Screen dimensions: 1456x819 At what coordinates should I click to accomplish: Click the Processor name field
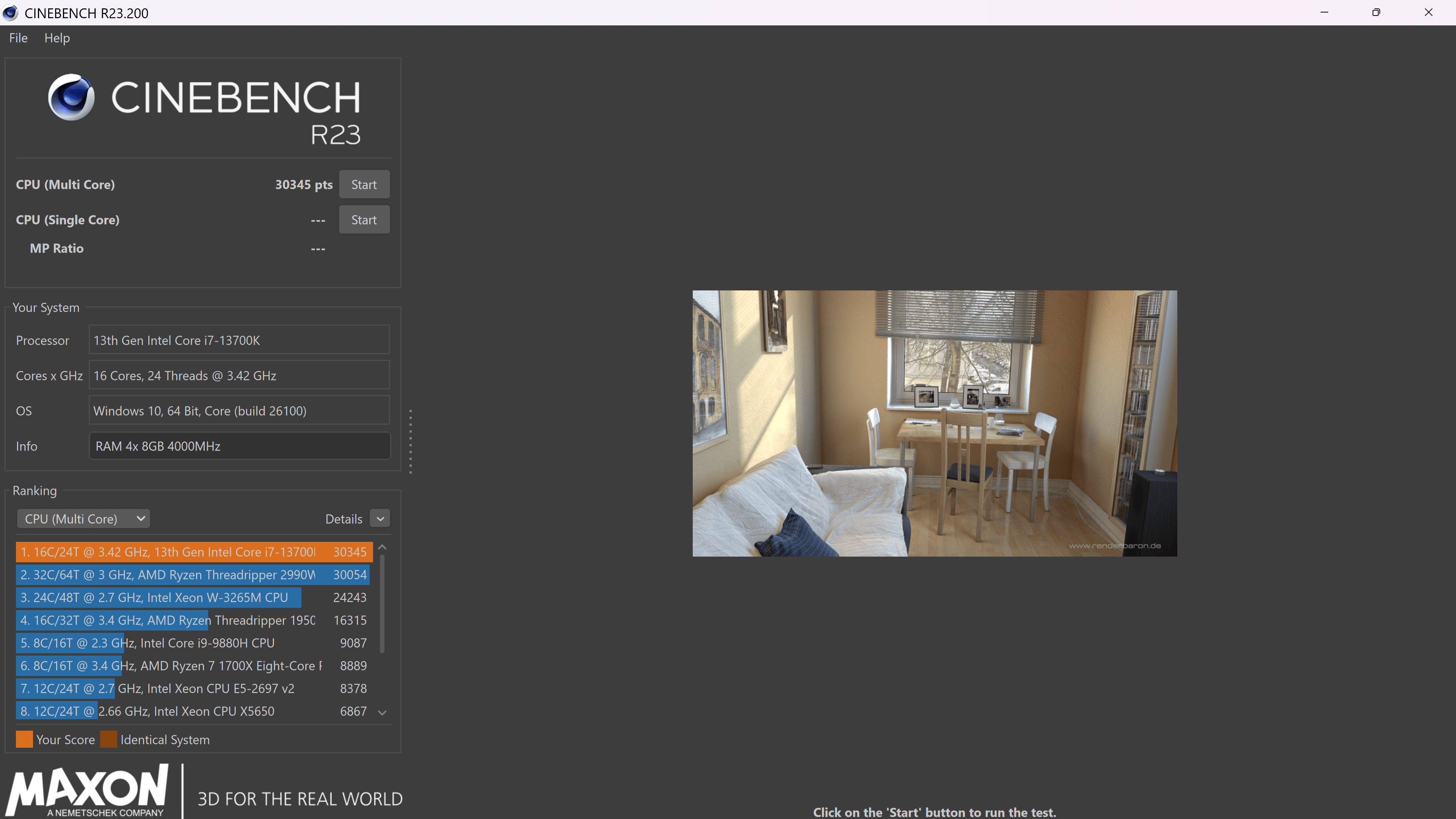(239, 340)
